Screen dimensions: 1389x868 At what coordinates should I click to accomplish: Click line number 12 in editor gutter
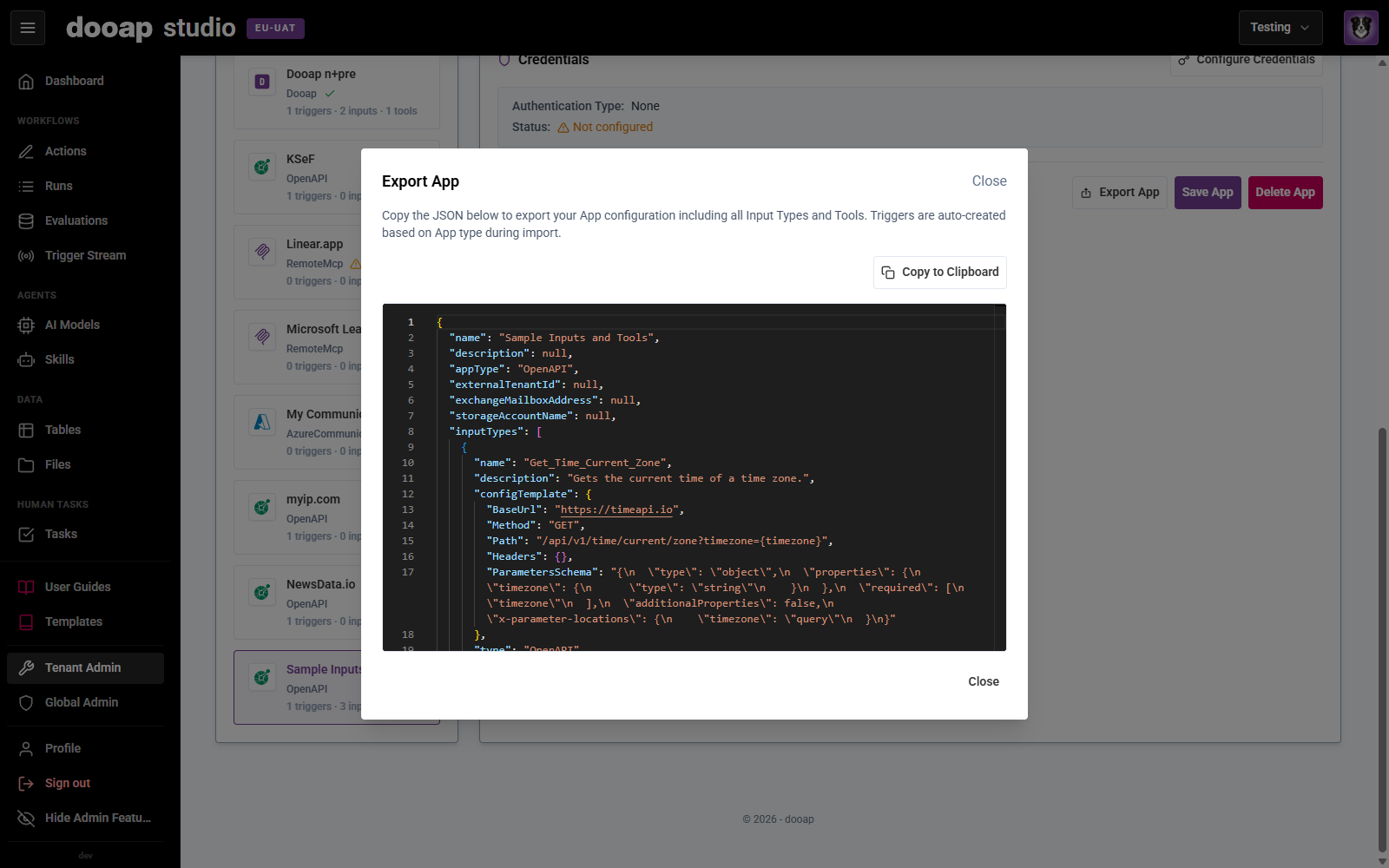click(408, 494)
